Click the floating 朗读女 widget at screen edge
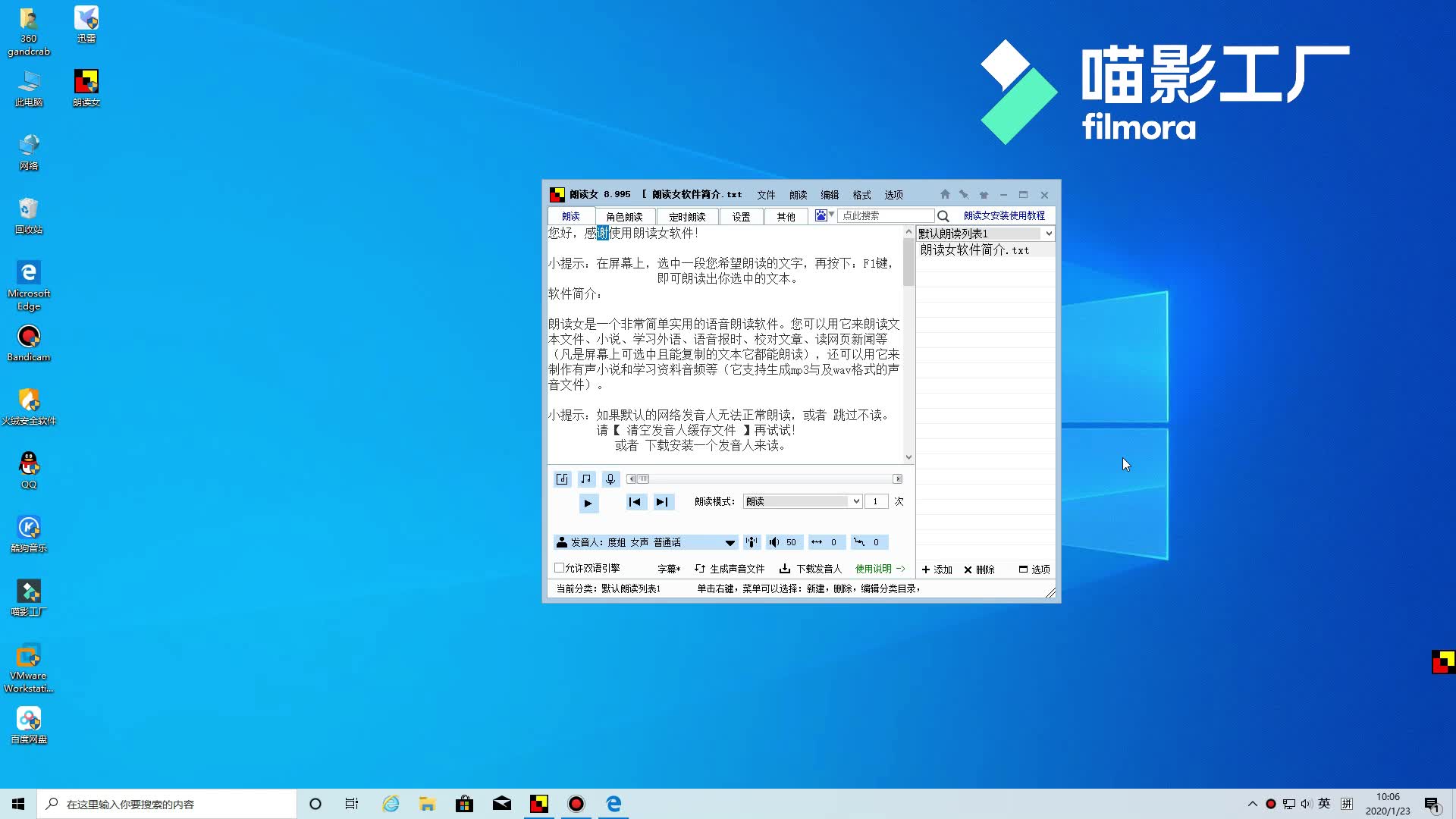Screen dimensions: 1456x819 click(1443, 662)
